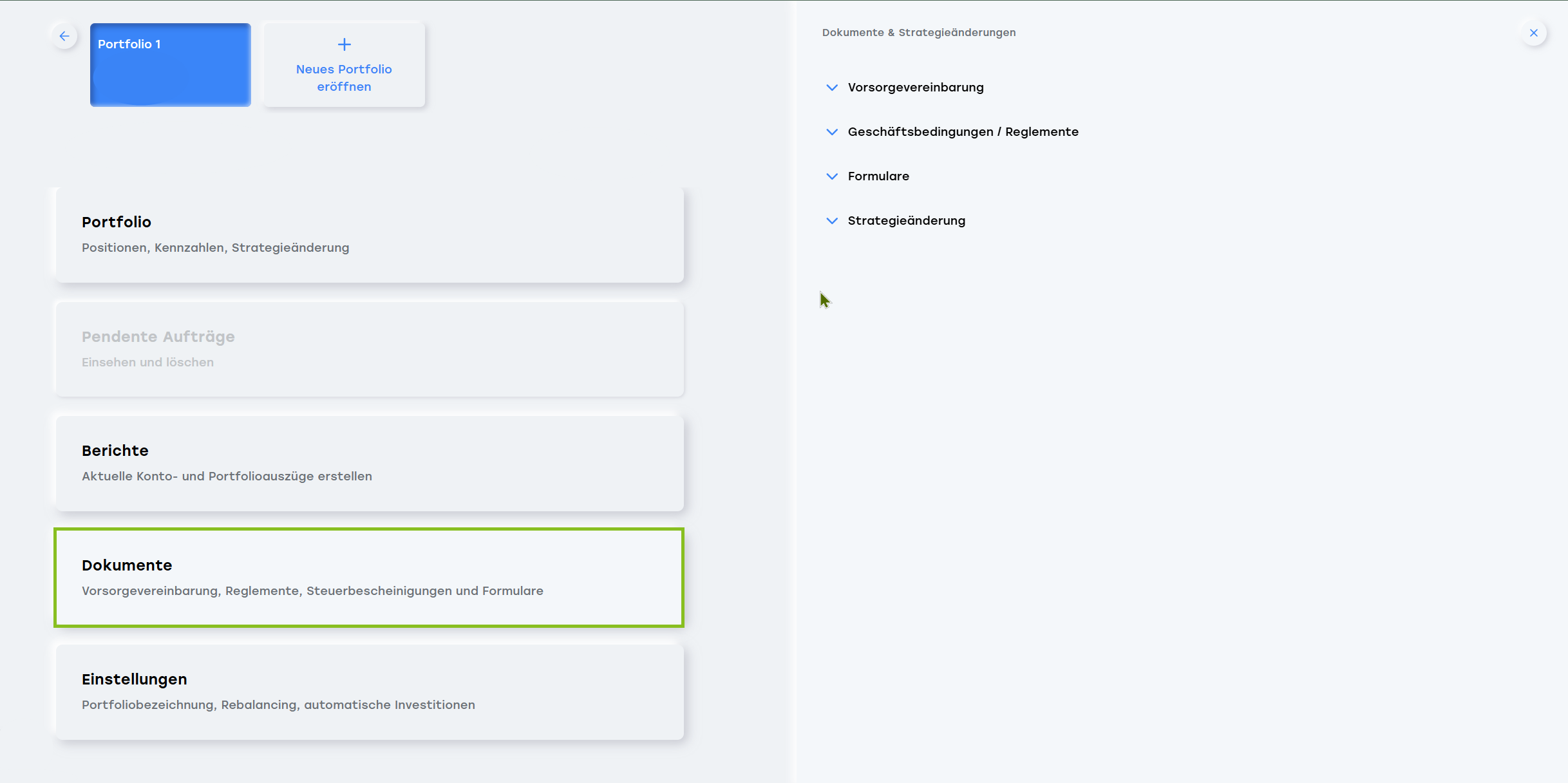Viewport: 1568px width, 783px height.
Task: Open Geschäftsbedingungen / Reglemente section label
Action: pos(963,132)
